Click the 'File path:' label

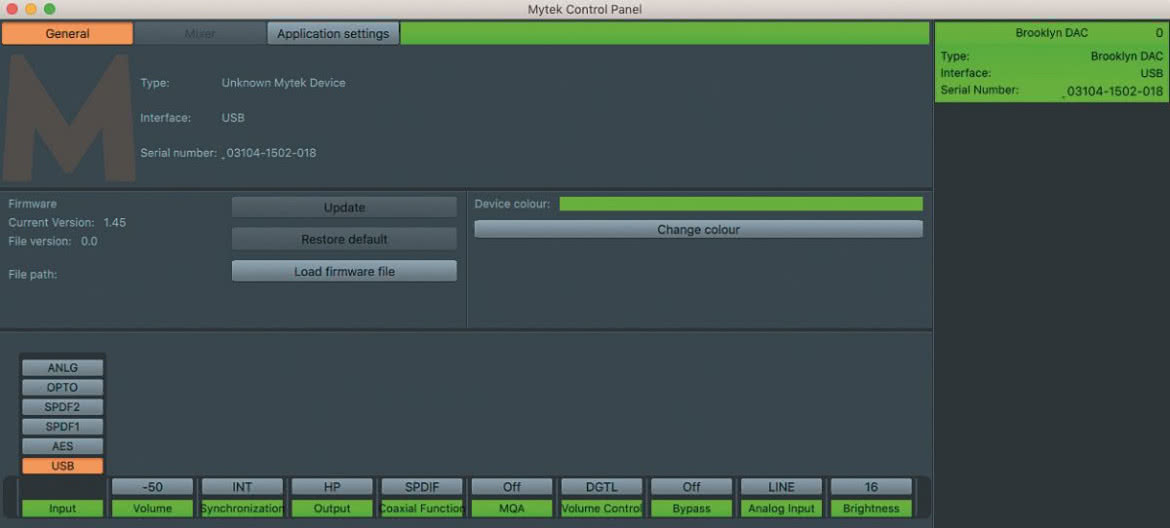tap(33, 274)
